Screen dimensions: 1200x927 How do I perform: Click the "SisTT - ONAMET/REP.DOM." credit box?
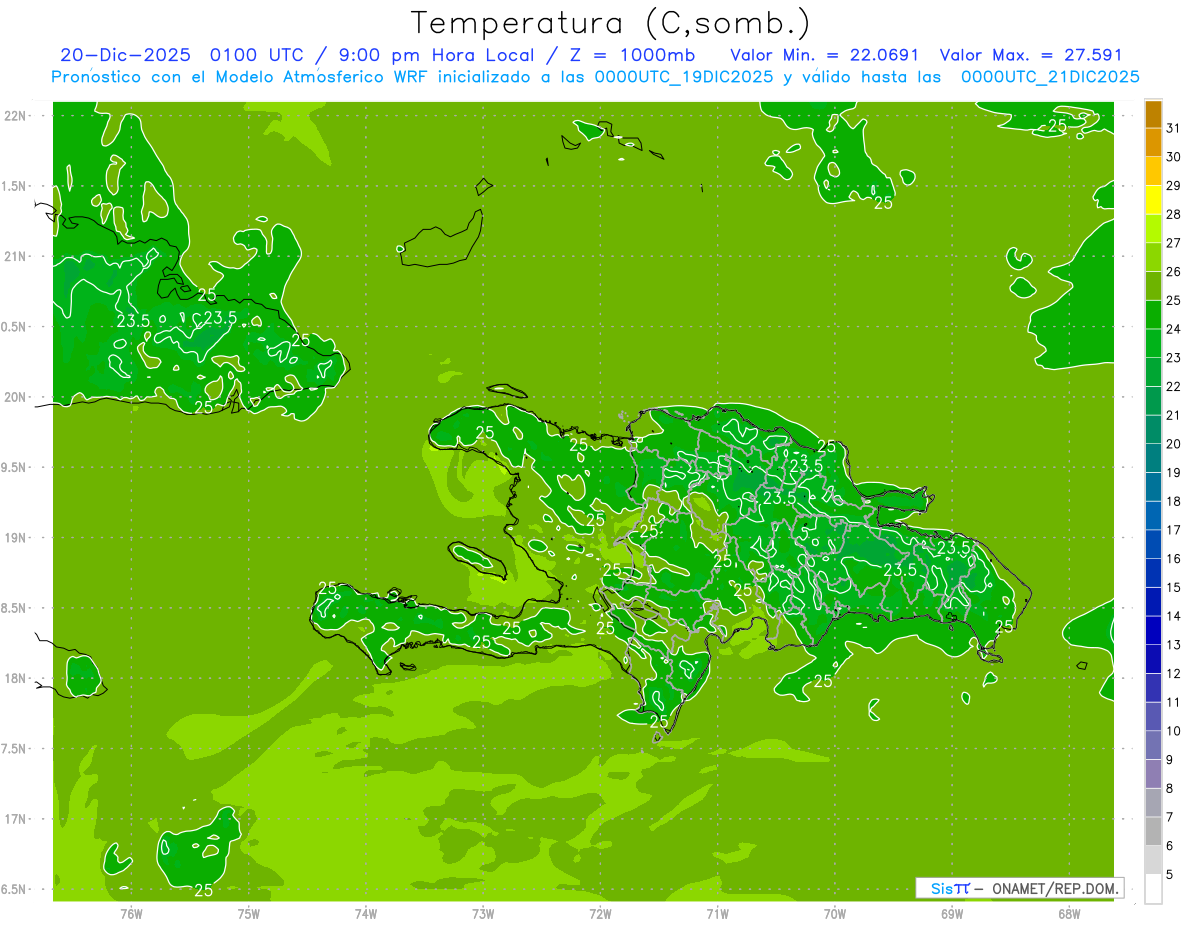coord(1020,888)
